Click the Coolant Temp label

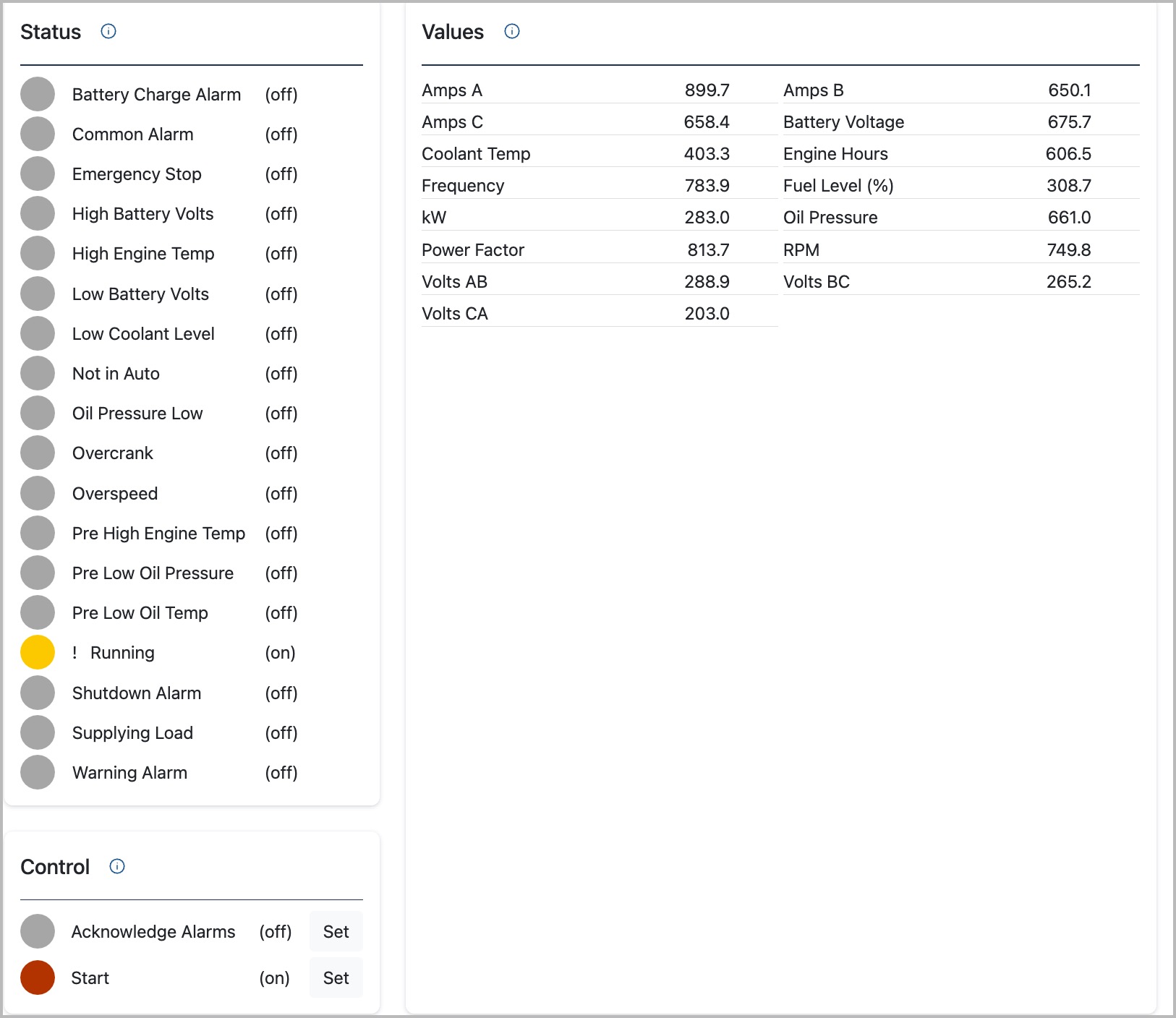[476, 153]
